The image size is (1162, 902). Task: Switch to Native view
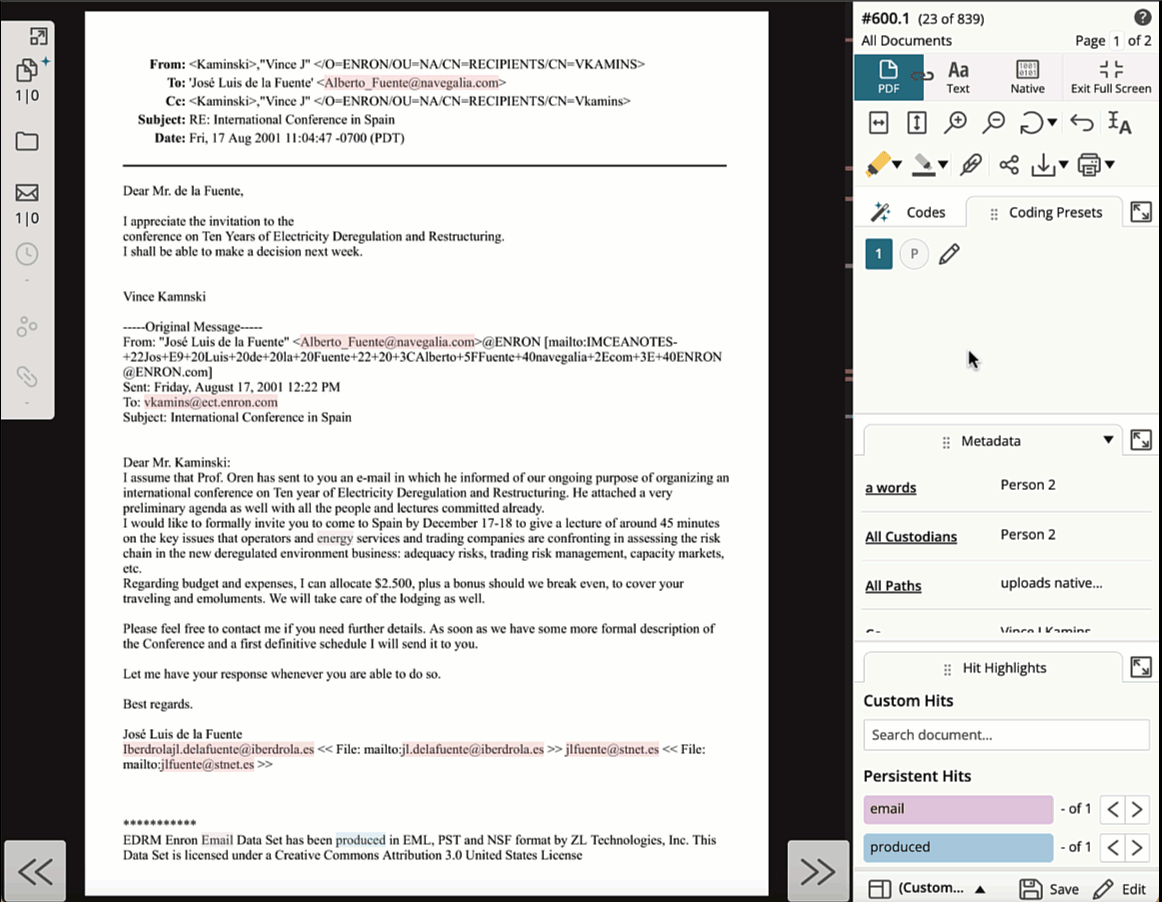click(1027, 77)
